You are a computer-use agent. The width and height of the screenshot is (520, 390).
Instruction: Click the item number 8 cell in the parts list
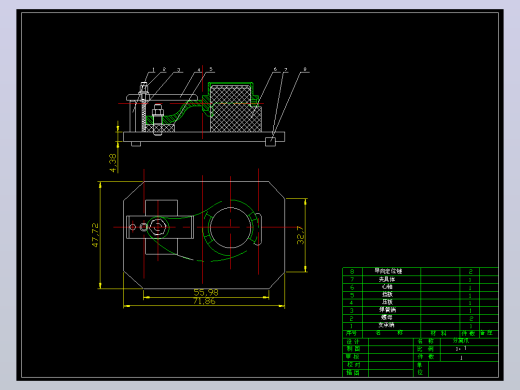[x=352, y=271]
